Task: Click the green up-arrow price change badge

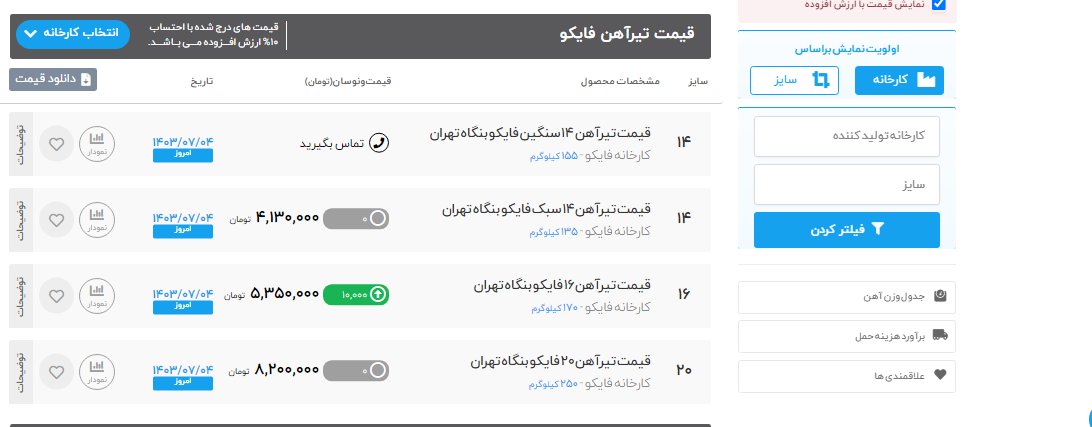Action: coord(356,295)
